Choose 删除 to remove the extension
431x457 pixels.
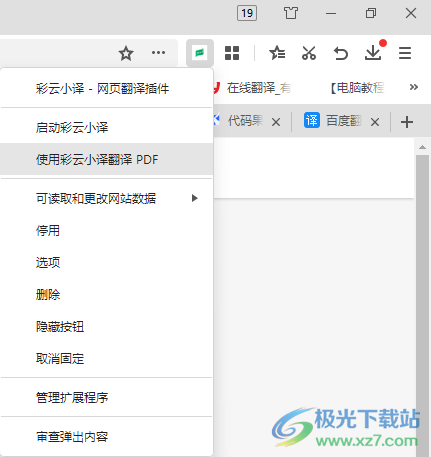[x=107, y=295]
